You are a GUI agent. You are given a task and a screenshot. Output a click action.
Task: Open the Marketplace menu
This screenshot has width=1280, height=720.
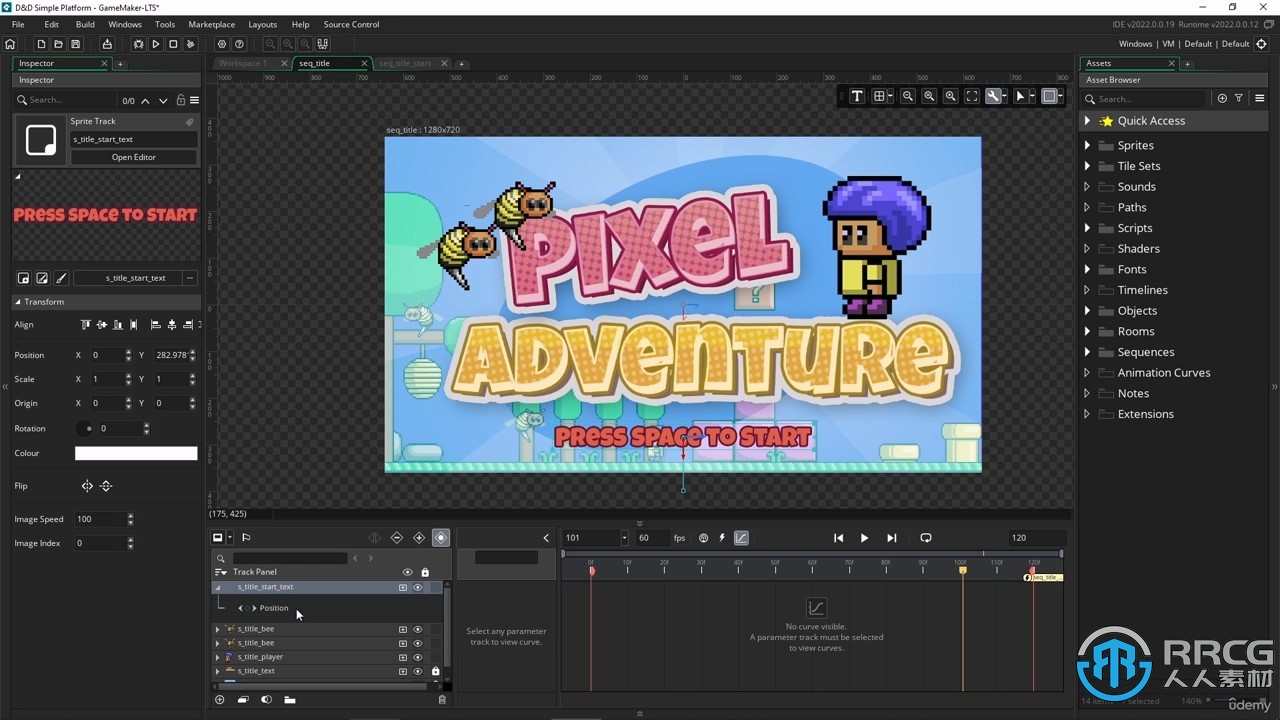point(212,24)
